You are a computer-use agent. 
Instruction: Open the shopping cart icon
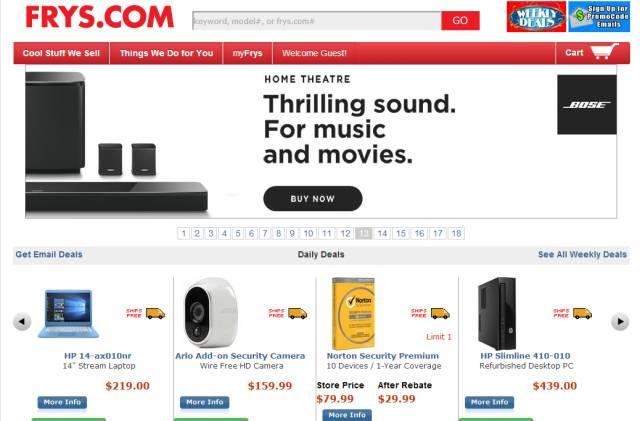click(x=604, y=51)
